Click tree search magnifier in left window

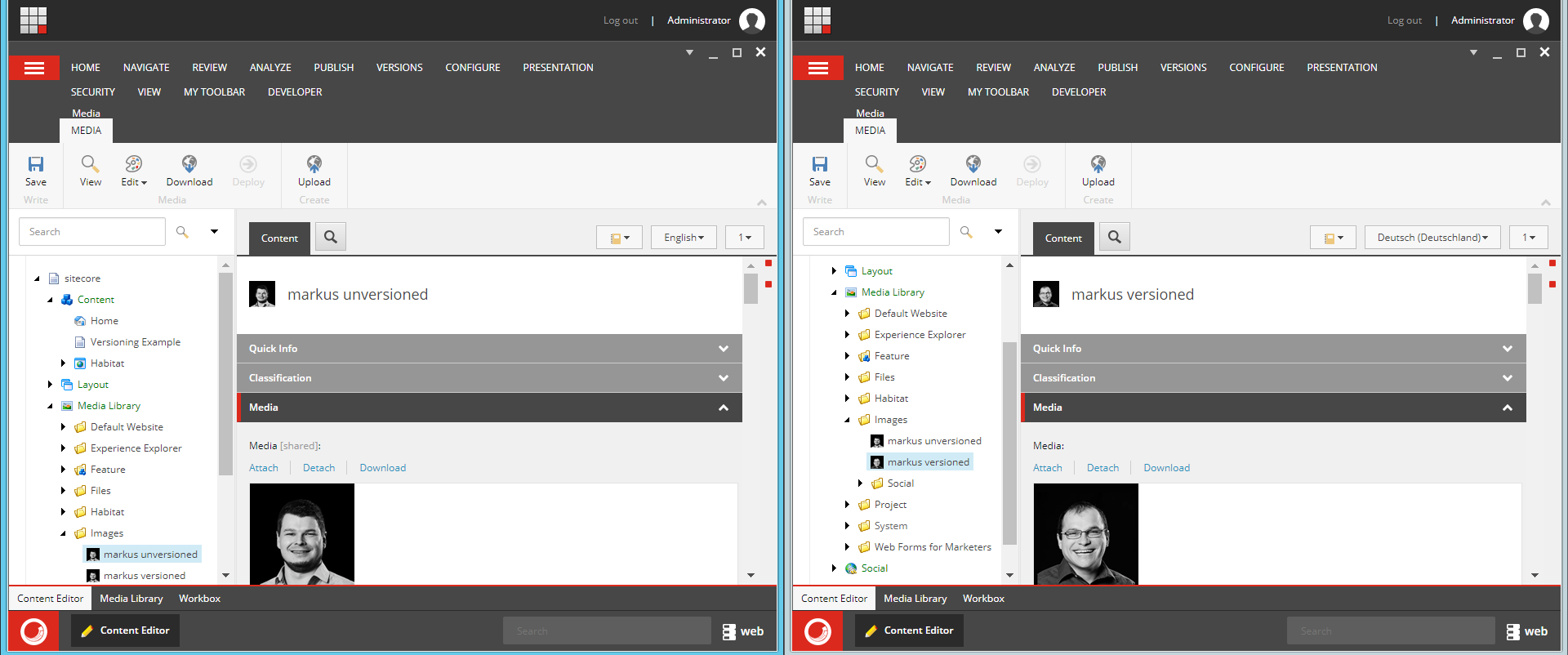coord(182,232)
